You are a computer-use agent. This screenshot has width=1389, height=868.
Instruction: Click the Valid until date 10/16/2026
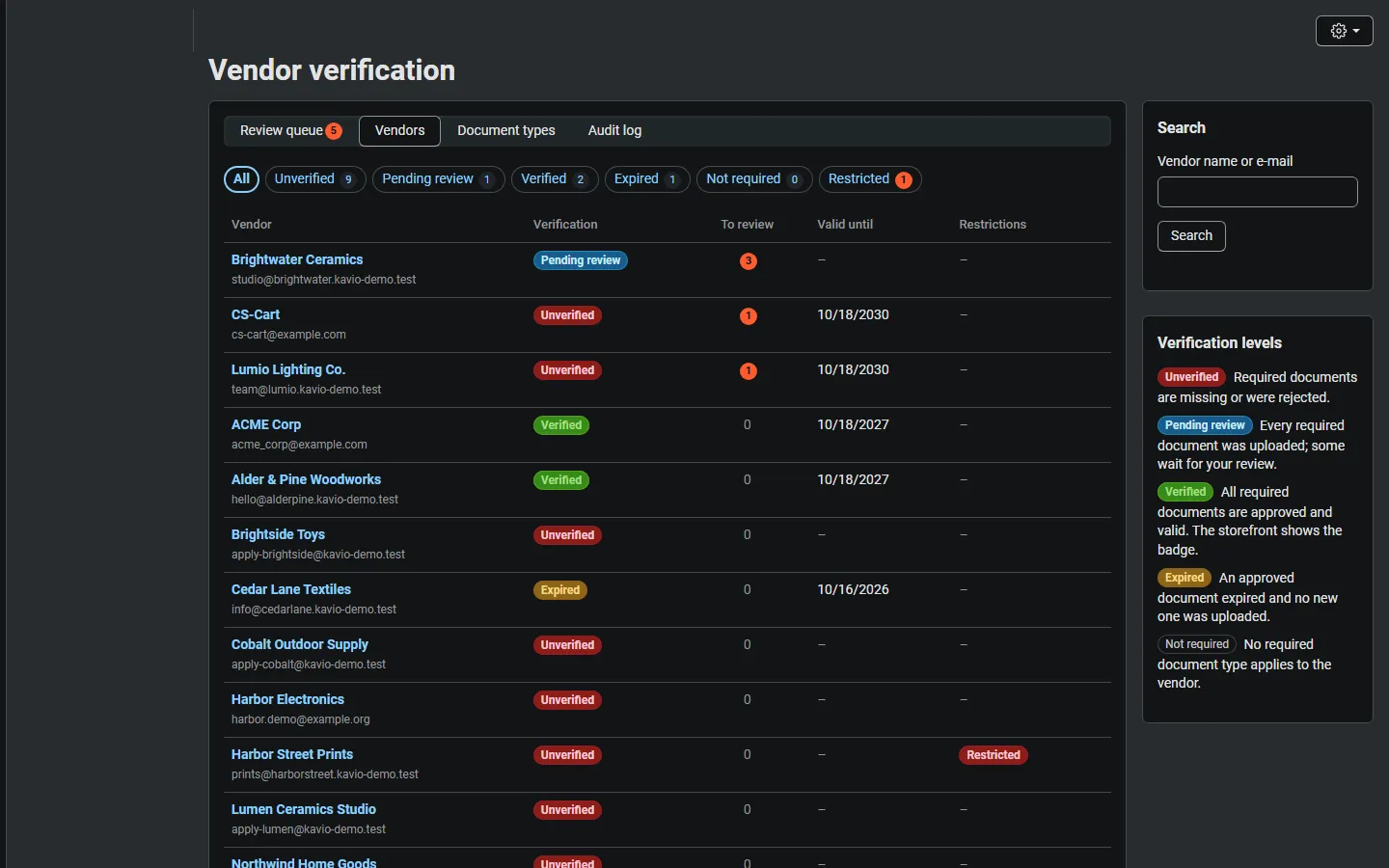[x=853, y=589]
